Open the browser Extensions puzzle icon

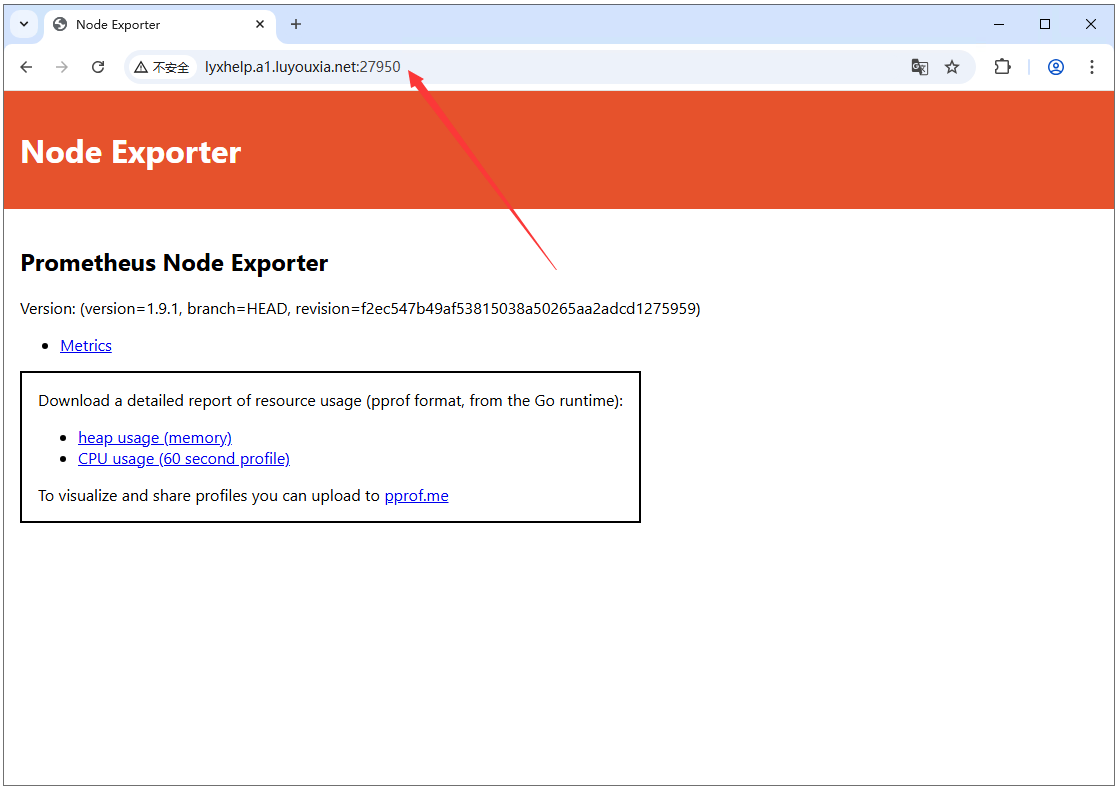click(x=1002, y=67)
